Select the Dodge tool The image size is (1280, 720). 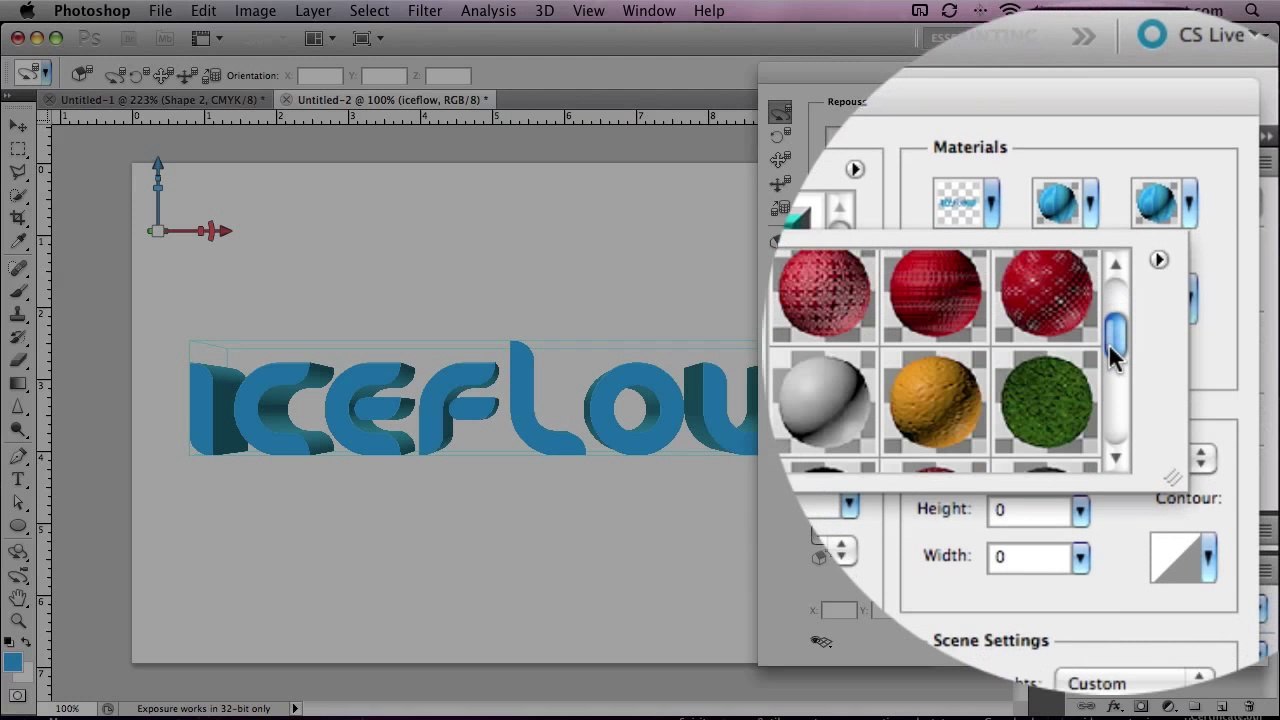click(x=18, y=429)
